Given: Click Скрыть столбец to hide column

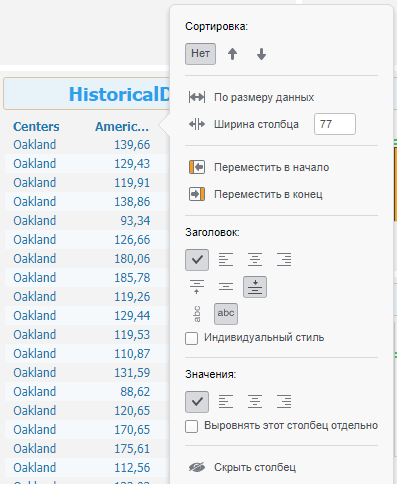Looking at the screenshot, I should click(242, 467).
